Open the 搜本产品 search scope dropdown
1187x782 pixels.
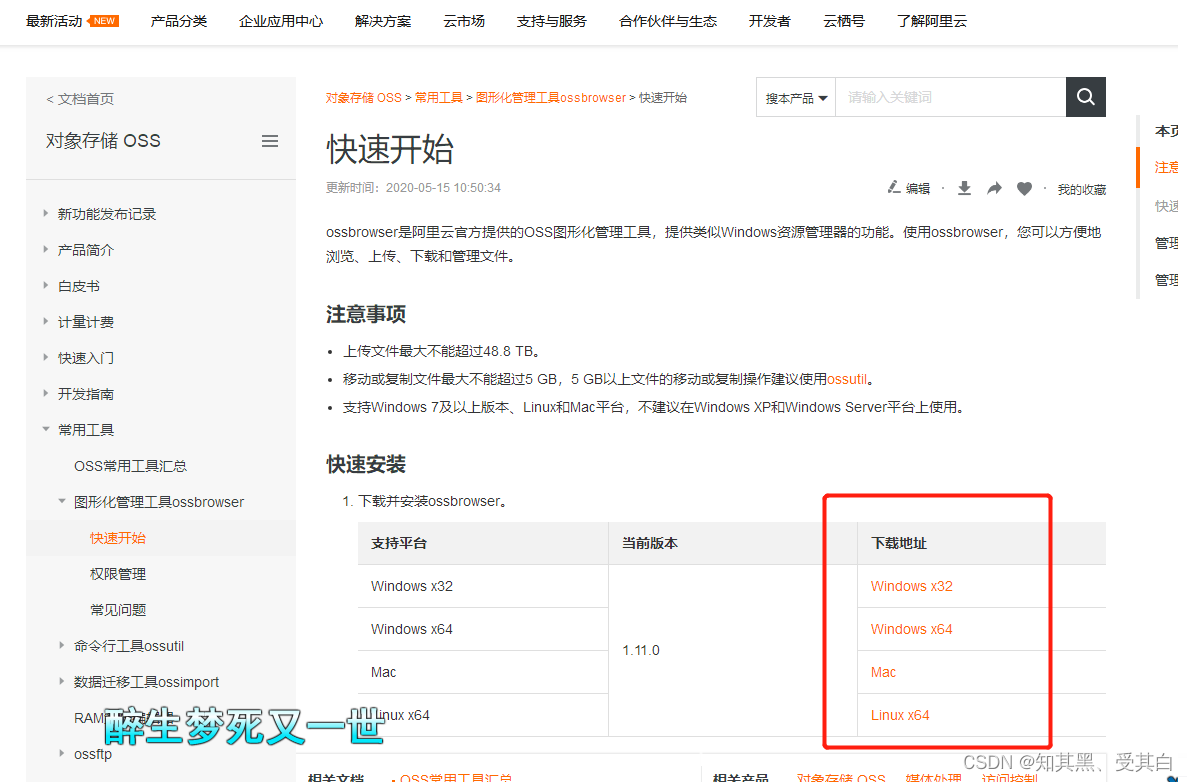796,98
